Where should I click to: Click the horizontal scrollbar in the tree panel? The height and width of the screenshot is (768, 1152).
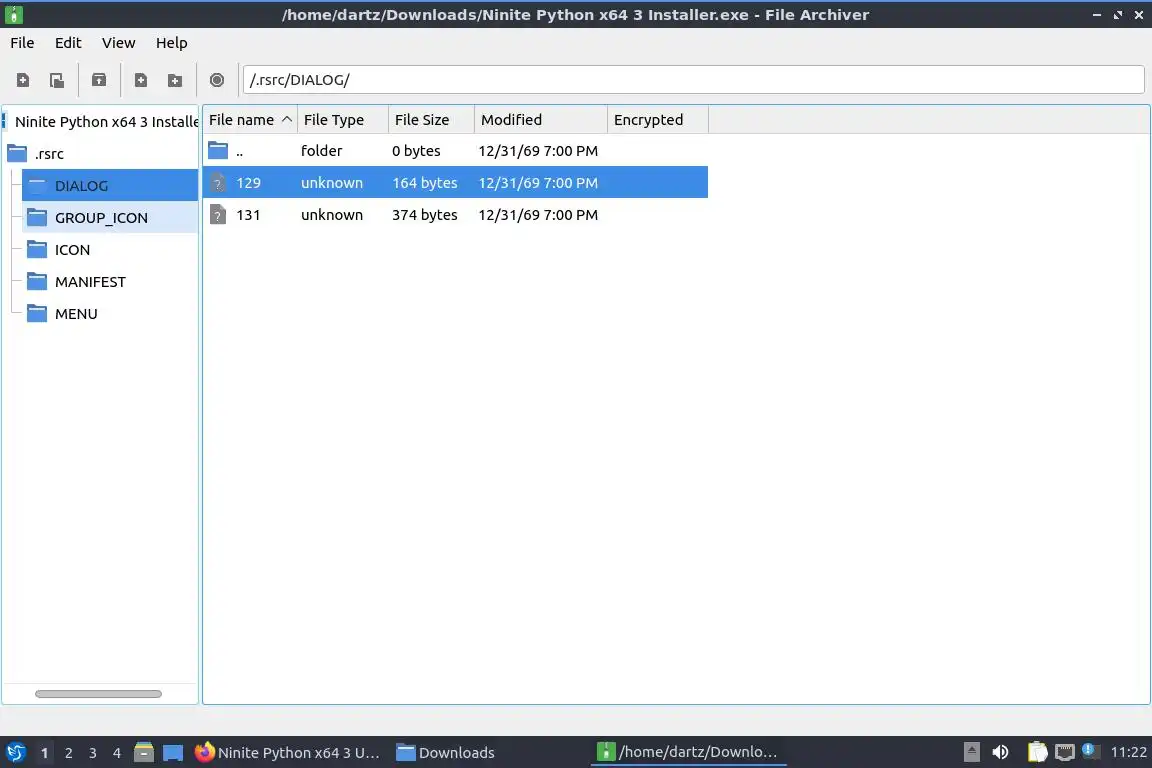click(98, 694)
